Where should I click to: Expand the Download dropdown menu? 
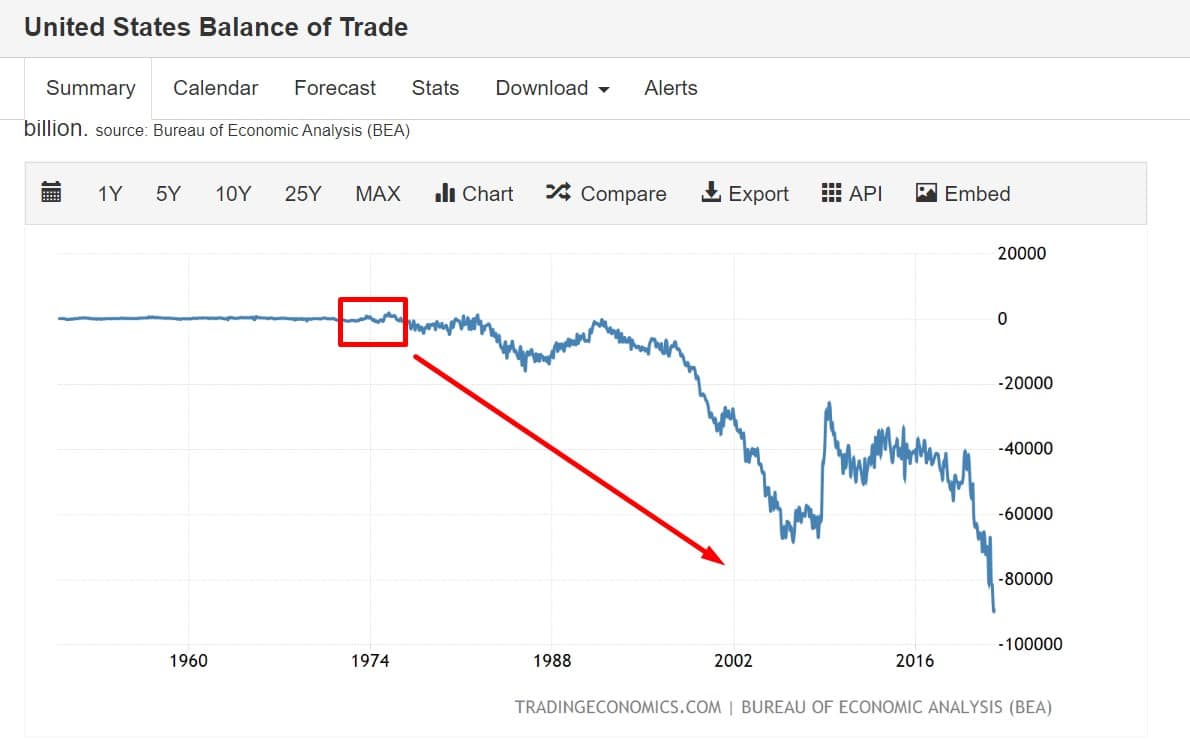pyautogui.click(x=552, y=88)
